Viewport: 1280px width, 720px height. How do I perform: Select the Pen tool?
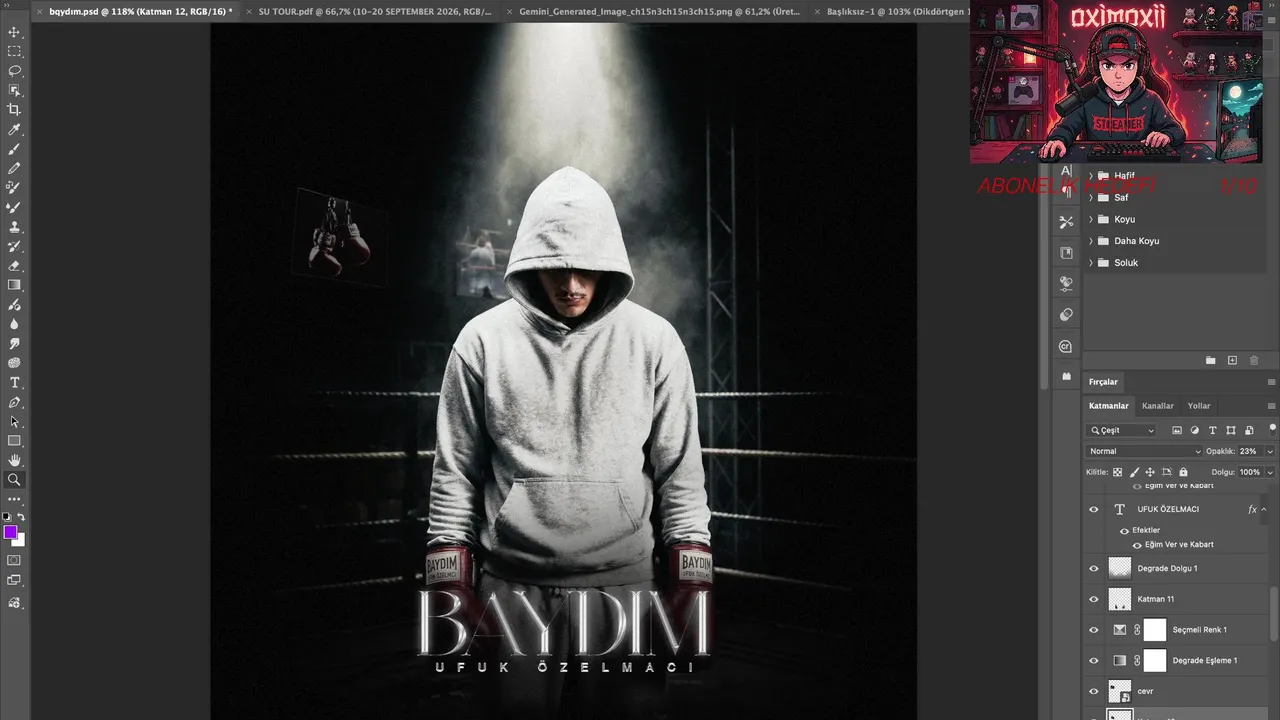click(x=14, y=402)
